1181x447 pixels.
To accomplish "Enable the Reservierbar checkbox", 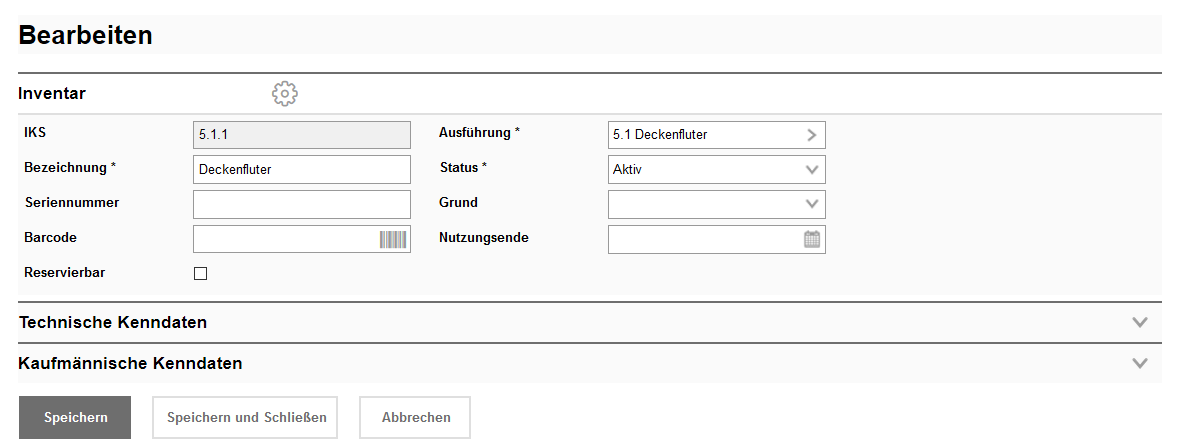I will [200, 273].
